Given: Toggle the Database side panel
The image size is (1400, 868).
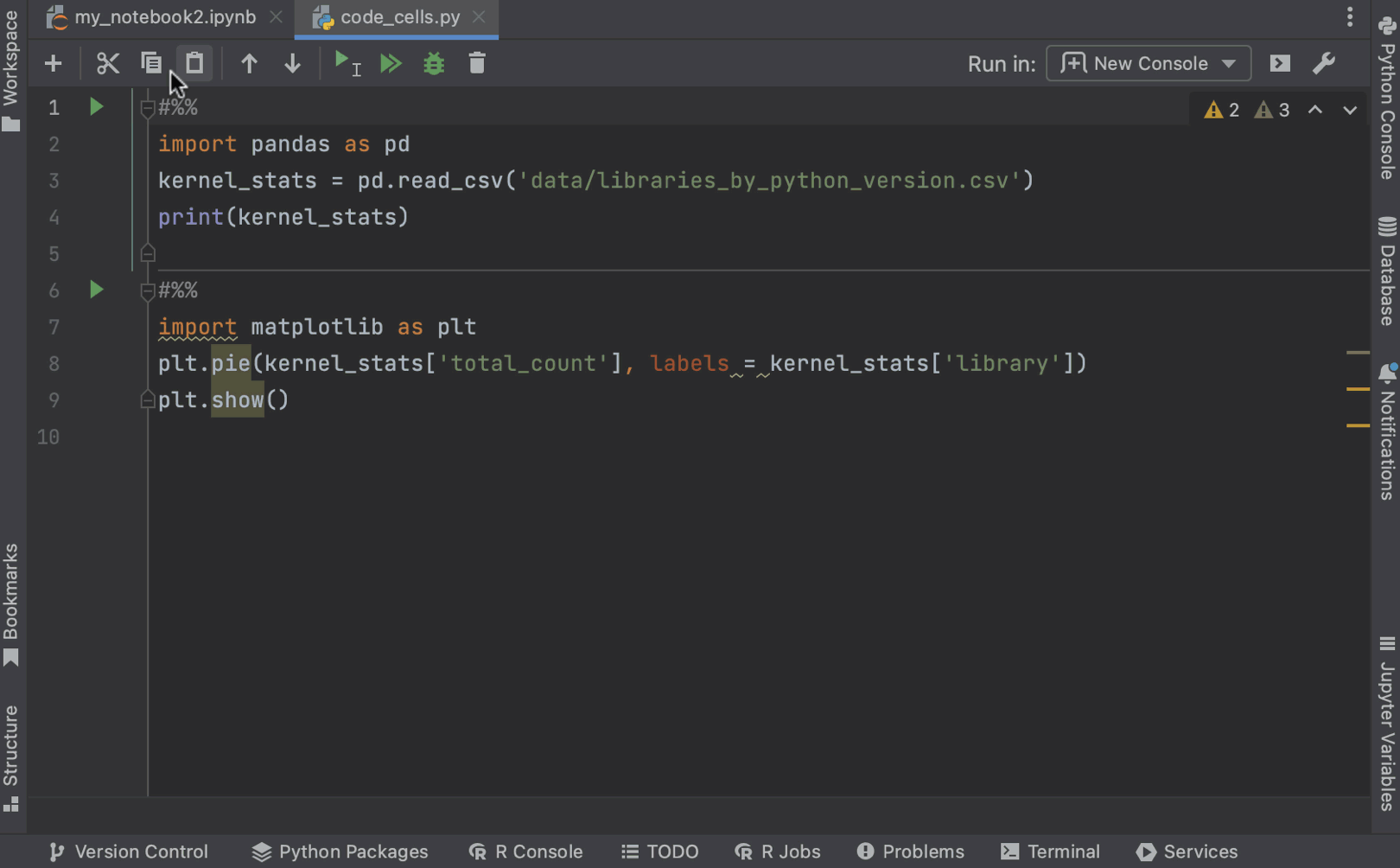Looking at the screenshot, I should 1387,271.
